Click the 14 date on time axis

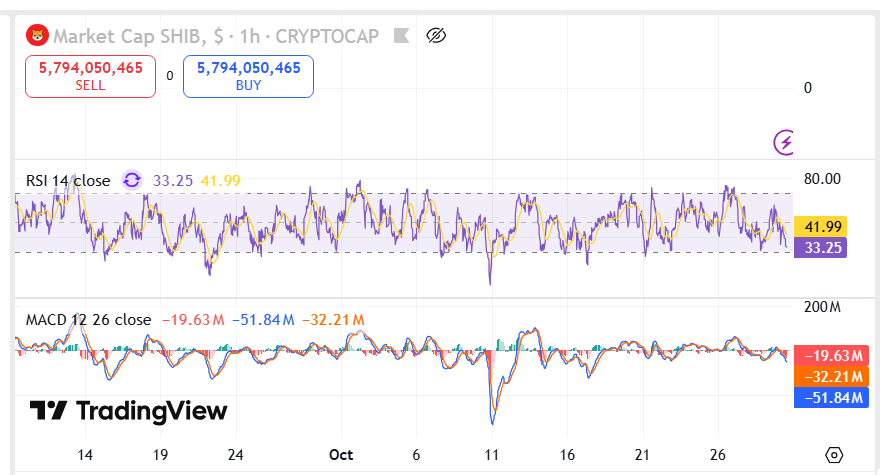(85, 455)
